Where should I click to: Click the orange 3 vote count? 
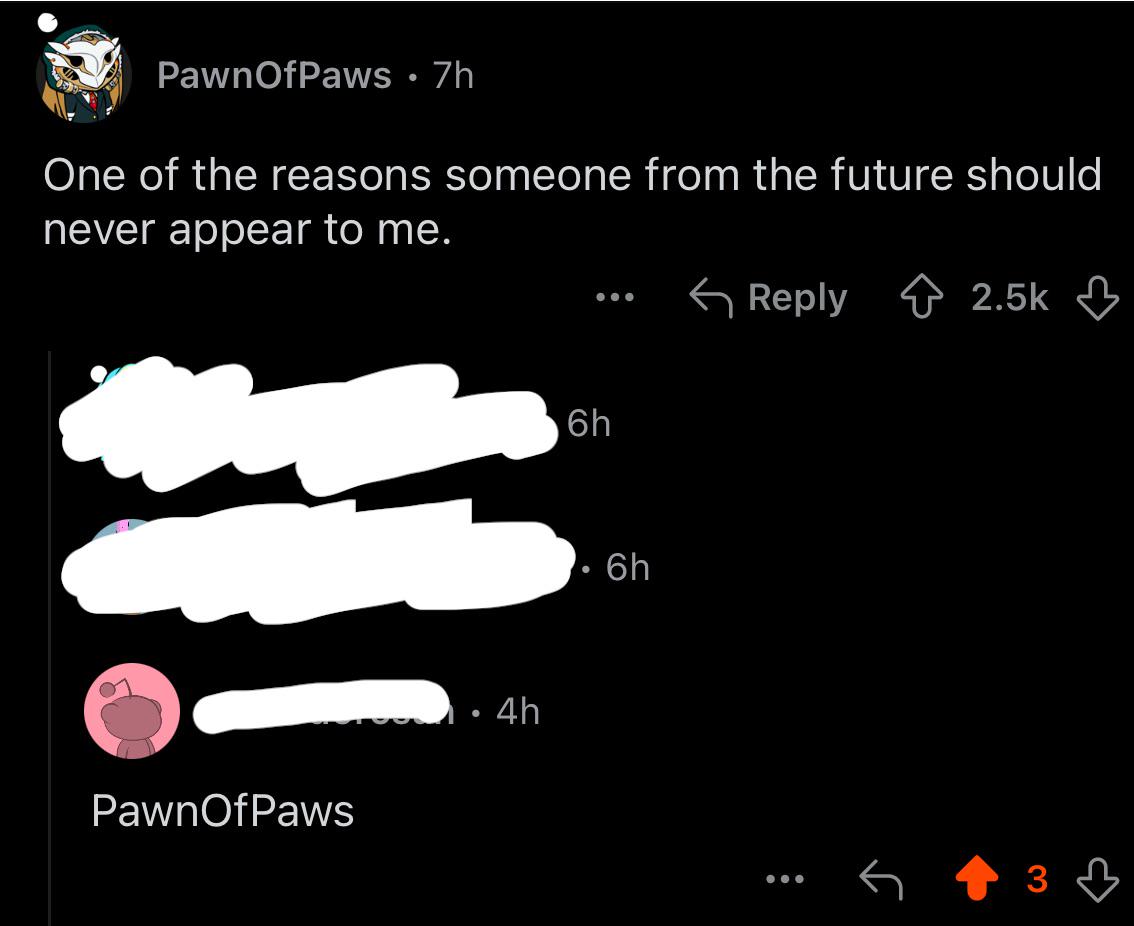(1037, 879)
